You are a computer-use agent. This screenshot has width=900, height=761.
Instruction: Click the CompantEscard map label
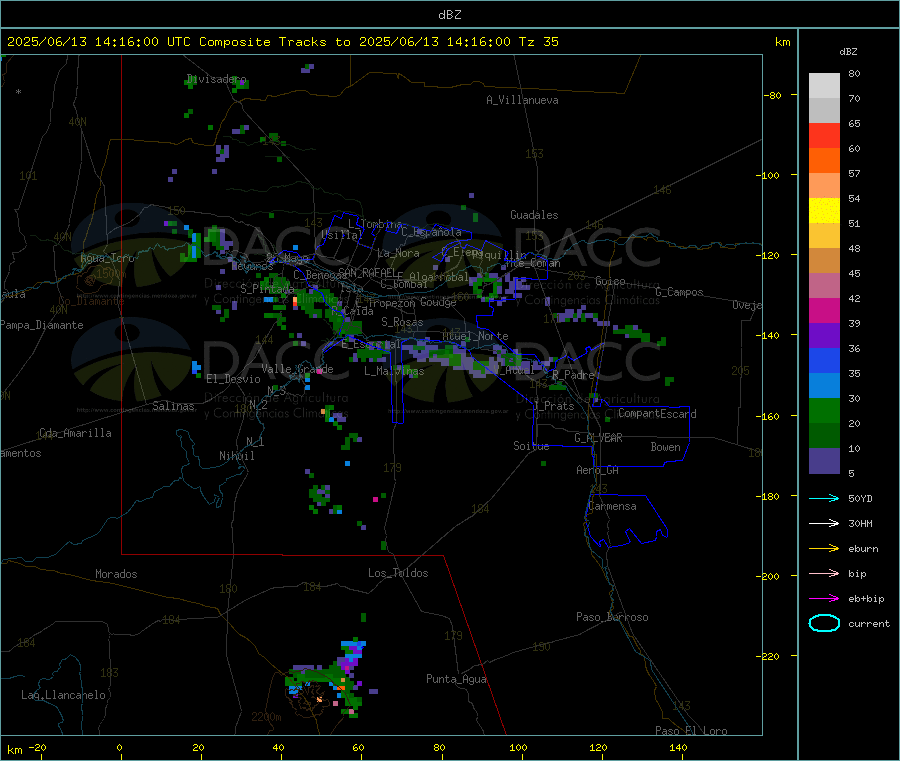tap(657, 414)
